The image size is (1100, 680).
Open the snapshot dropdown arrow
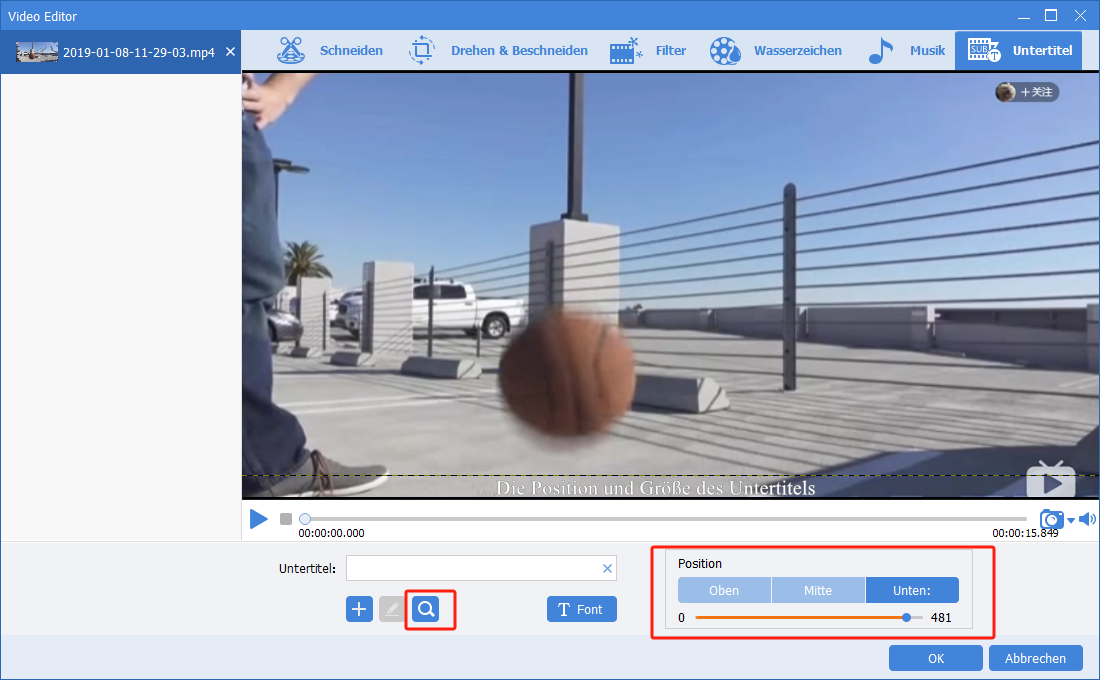pos(1071,521)
